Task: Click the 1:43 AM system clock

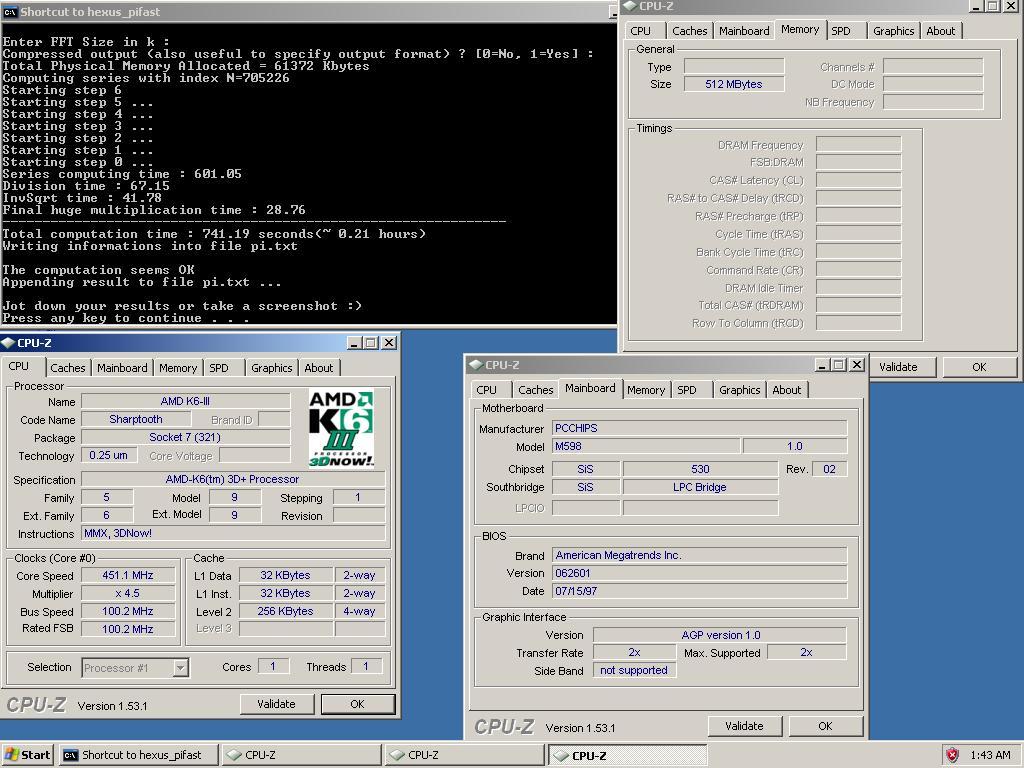Action: (x=991, y=756)
